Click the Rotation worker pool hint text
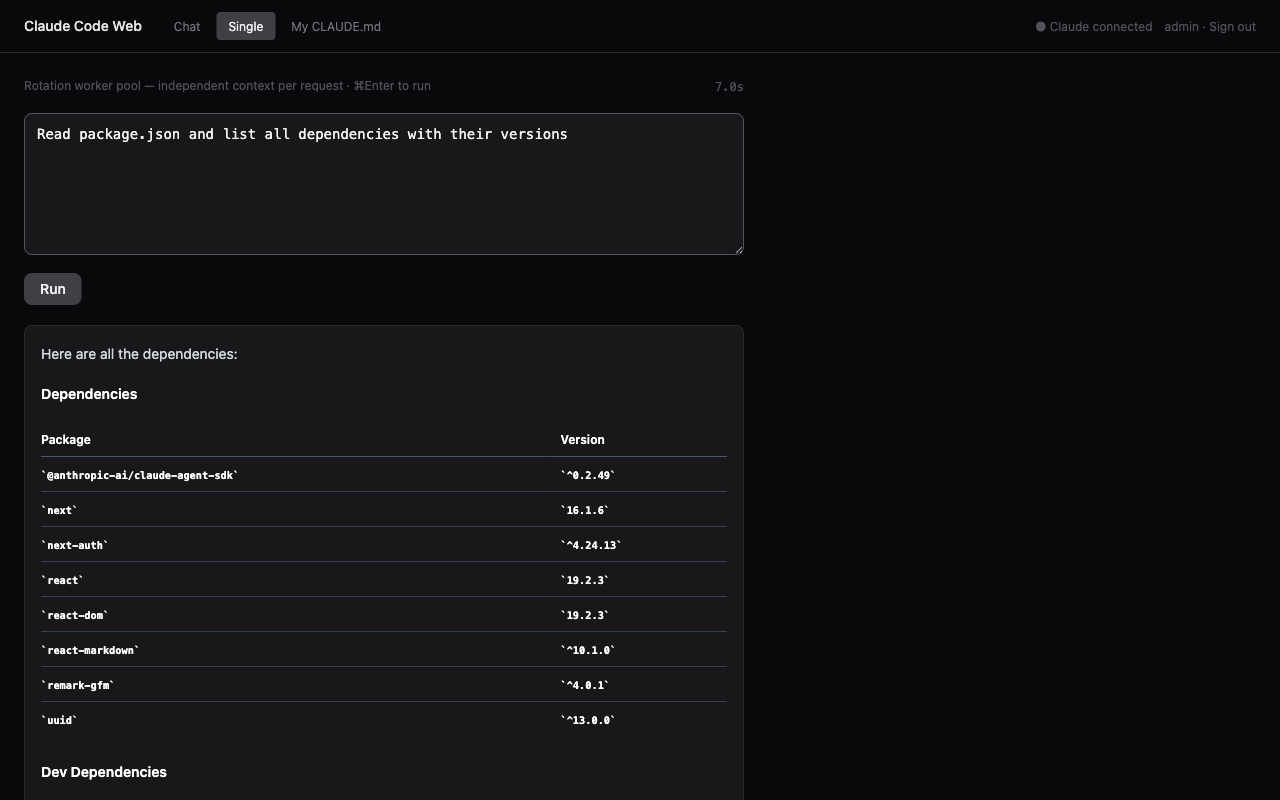The height and width of the screenshot is (800, 1280). 227,86
